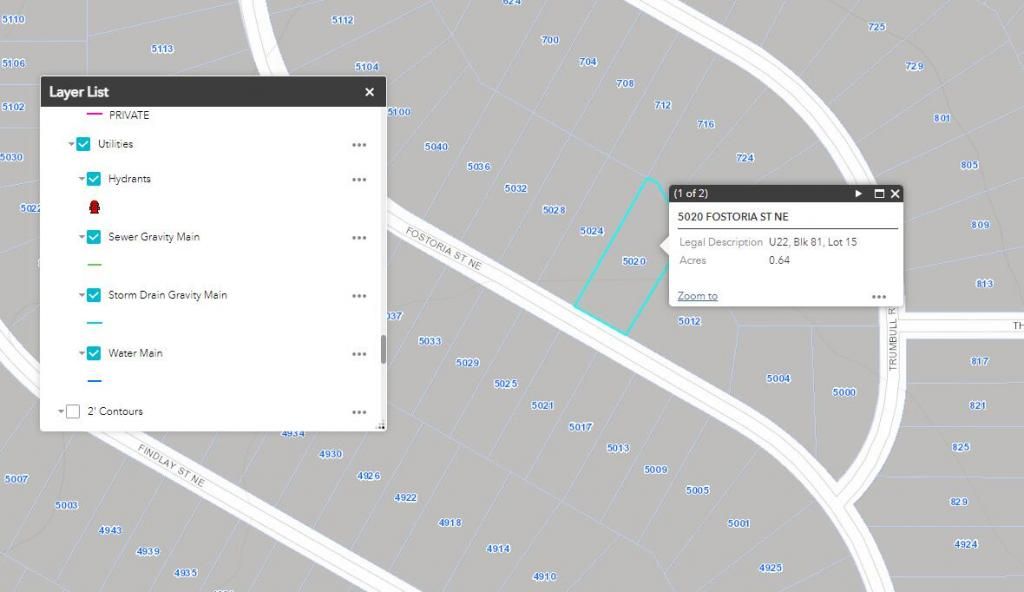Image resolution: width=1024 pixels, height=592 pixels.
Task: Collapse the Utilities layer group
Action: click(x=71, y=145)
